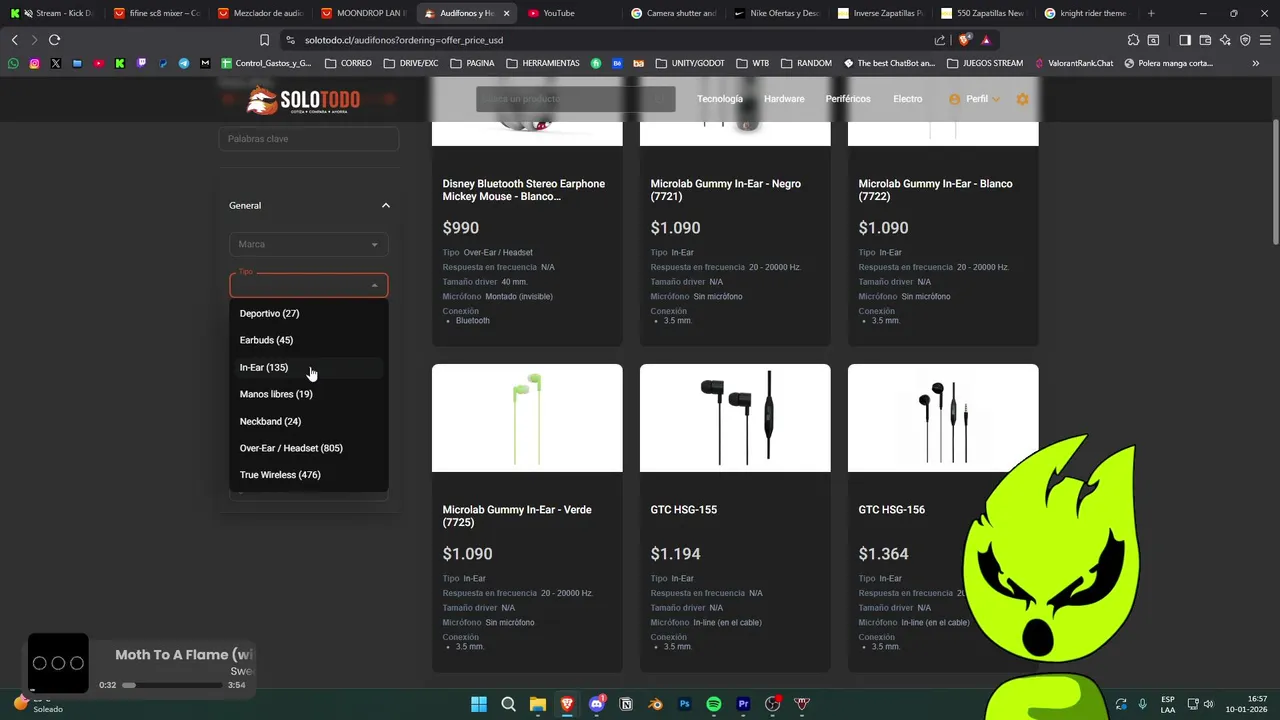1280x720 pixels.
Task: Open the Electro navigation menu
Action: point(907,99)
